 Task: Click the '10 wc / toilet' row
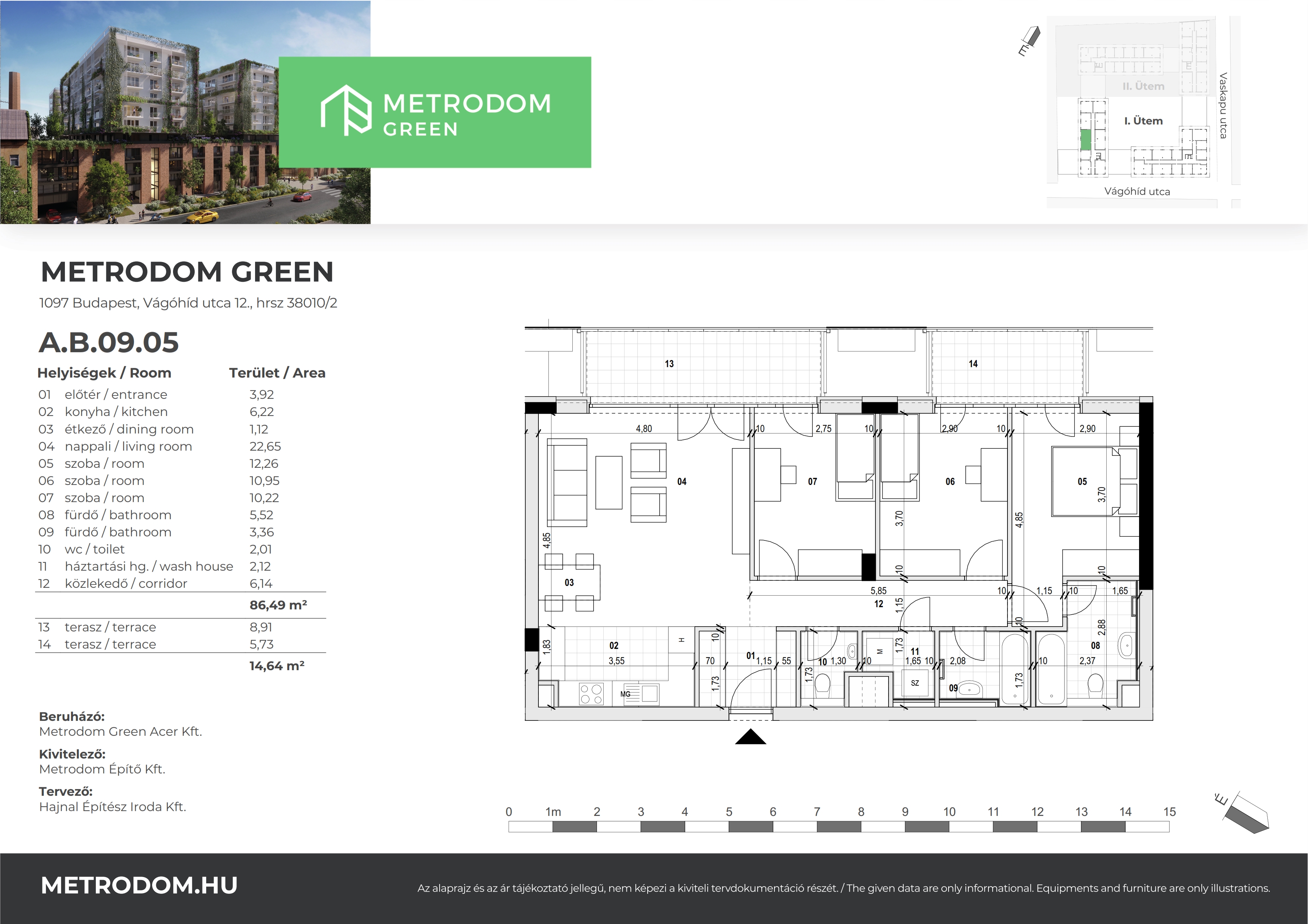click(180, 549)
